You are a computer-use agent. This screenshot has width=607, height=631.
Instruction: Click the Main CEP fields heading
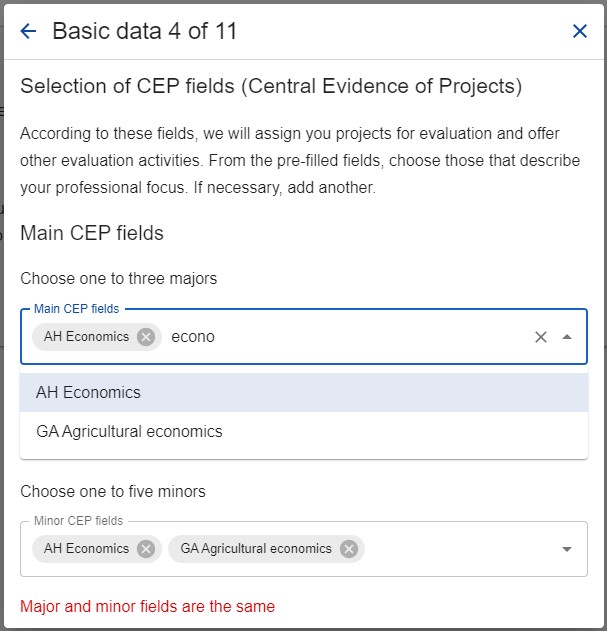tap(92, 233)
